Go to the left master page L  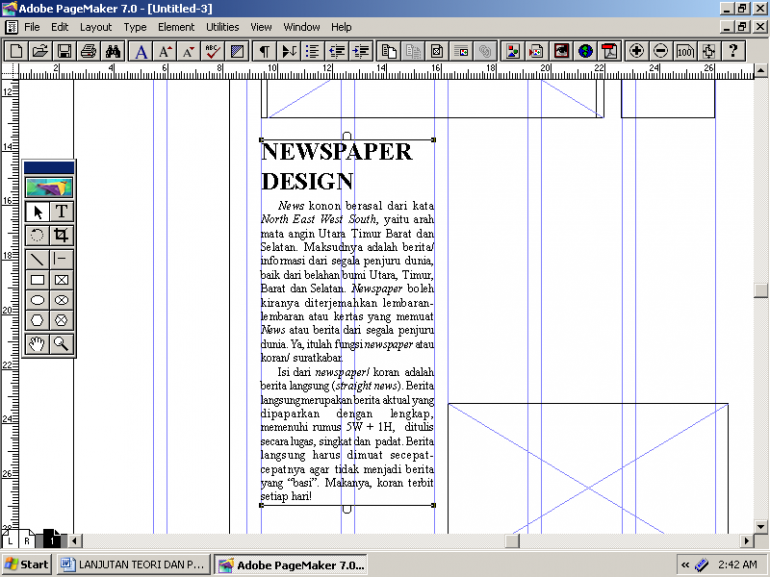click(x=9, y=540)
